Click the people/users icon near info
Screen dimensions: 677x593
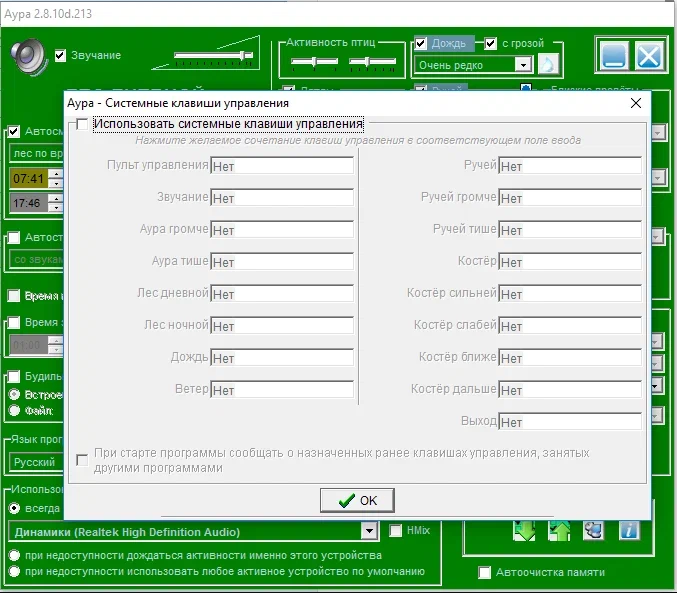coord(594,530)
